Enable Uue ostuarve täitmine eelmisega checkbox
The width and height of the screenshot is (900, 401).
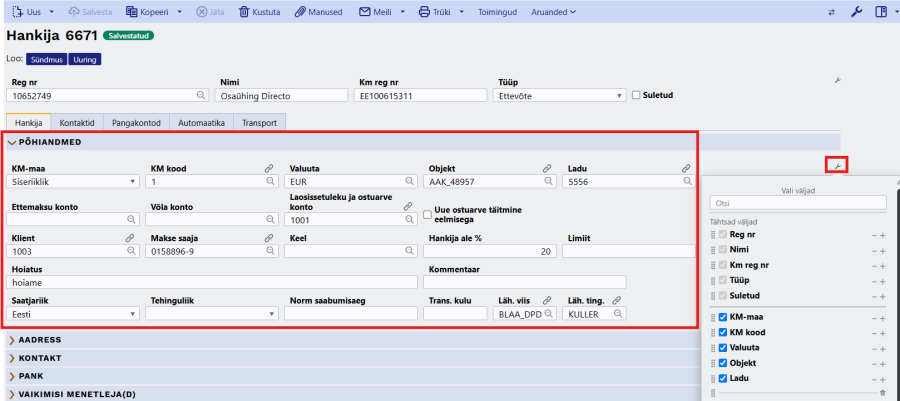click(427, 214)
